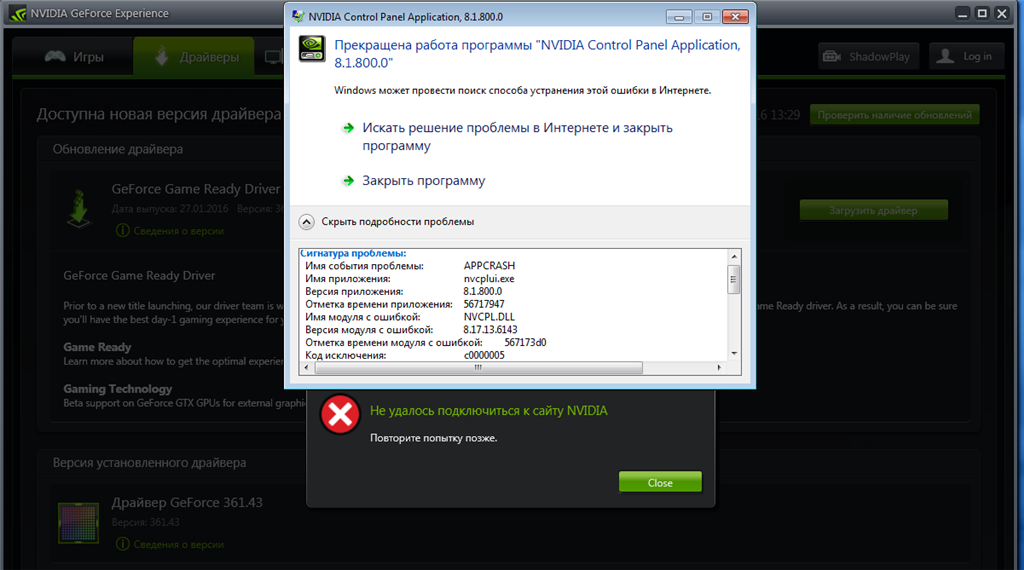Click the APPCRASH value
The width and height of the screenshot is (1024, 570).
[x=489, y=266]
